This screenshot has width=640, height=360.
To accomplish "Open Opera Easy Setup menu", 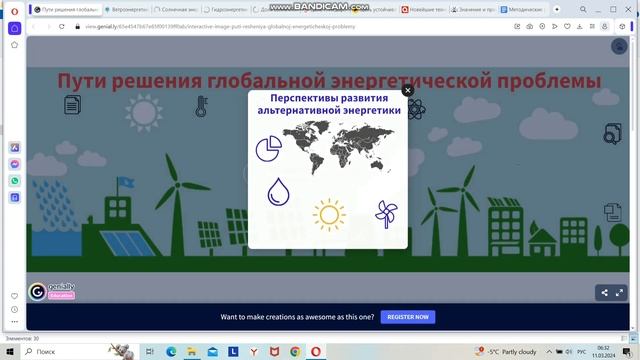I will 592,27.
